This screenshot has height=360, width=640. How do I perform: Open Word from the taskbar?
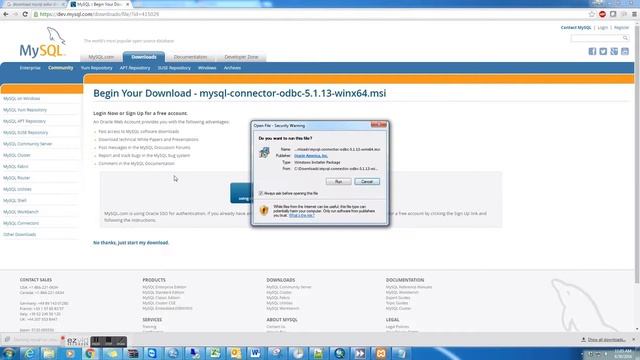point(256,353)
